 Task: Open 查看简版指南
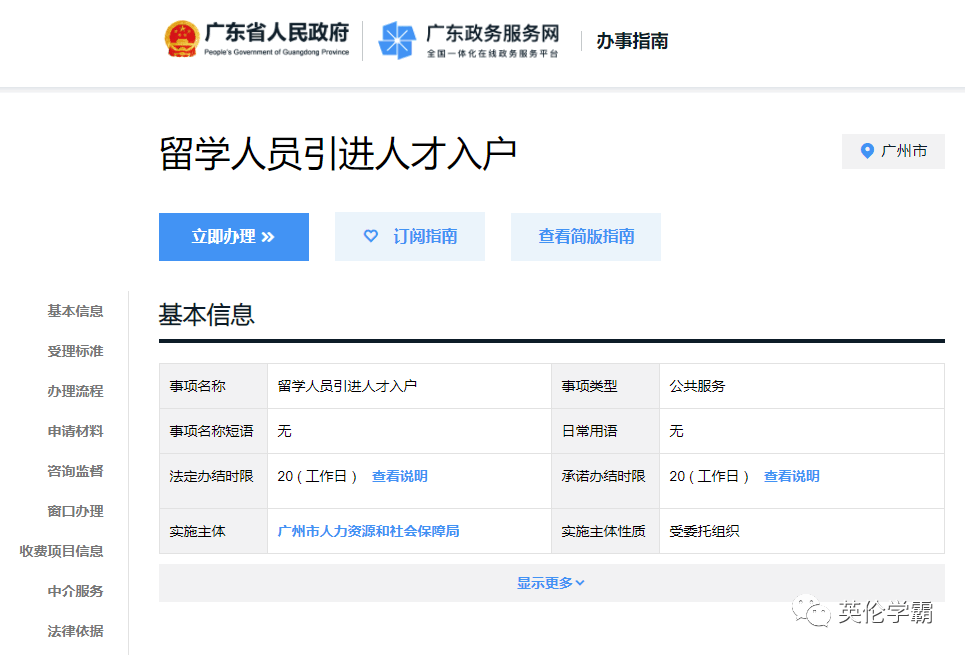(x=586, y=237)
